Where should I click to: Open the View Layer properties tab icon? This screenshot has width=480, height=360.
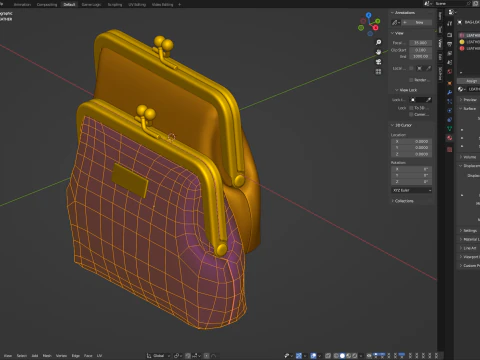pyautogui.click(x=449, y=53)
